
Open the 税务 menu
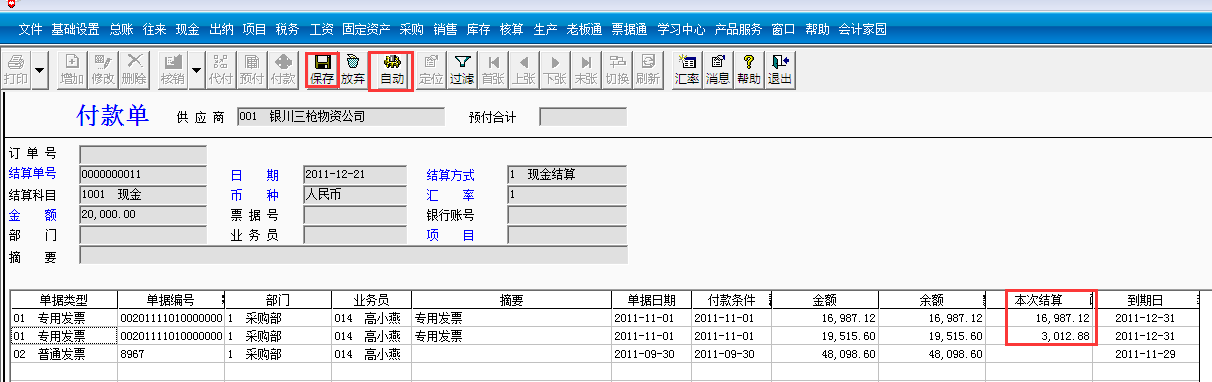(x=288, y=30)
